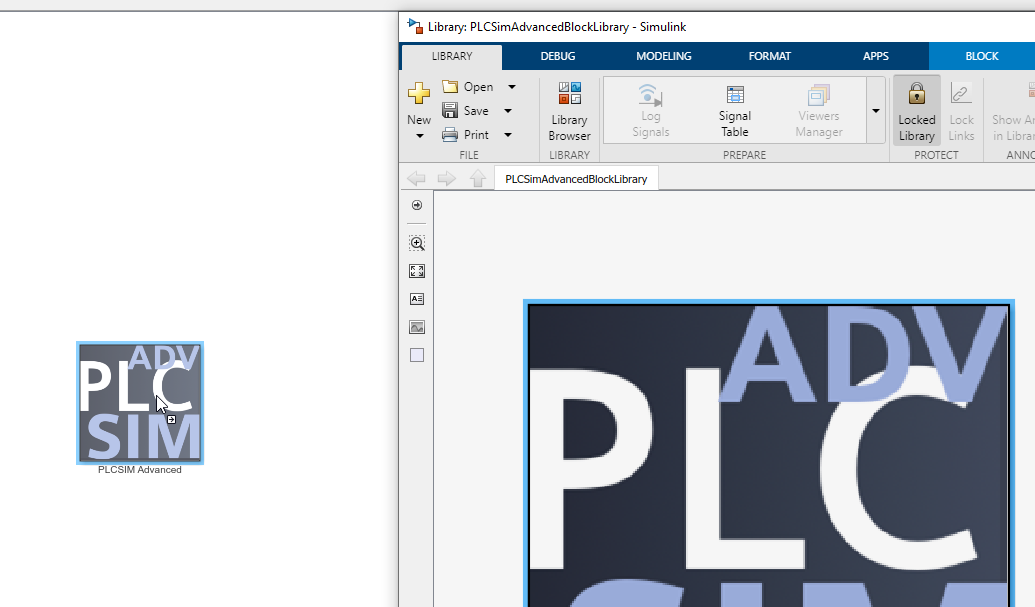Click the navigate Back arrow
This screenshot has height=607, width=1035.
pyautogui.click(x=417, y=178)
